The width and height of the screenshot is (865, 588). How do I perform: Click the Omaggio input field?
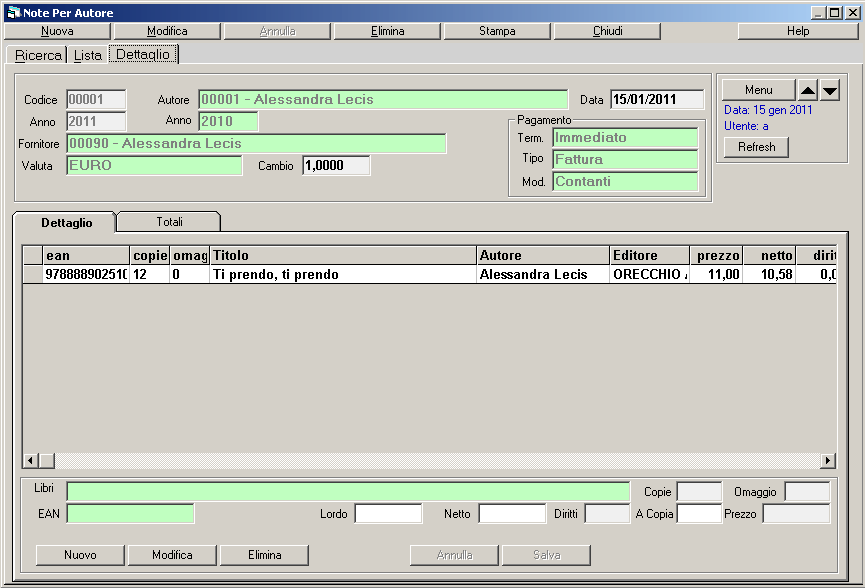808,491
